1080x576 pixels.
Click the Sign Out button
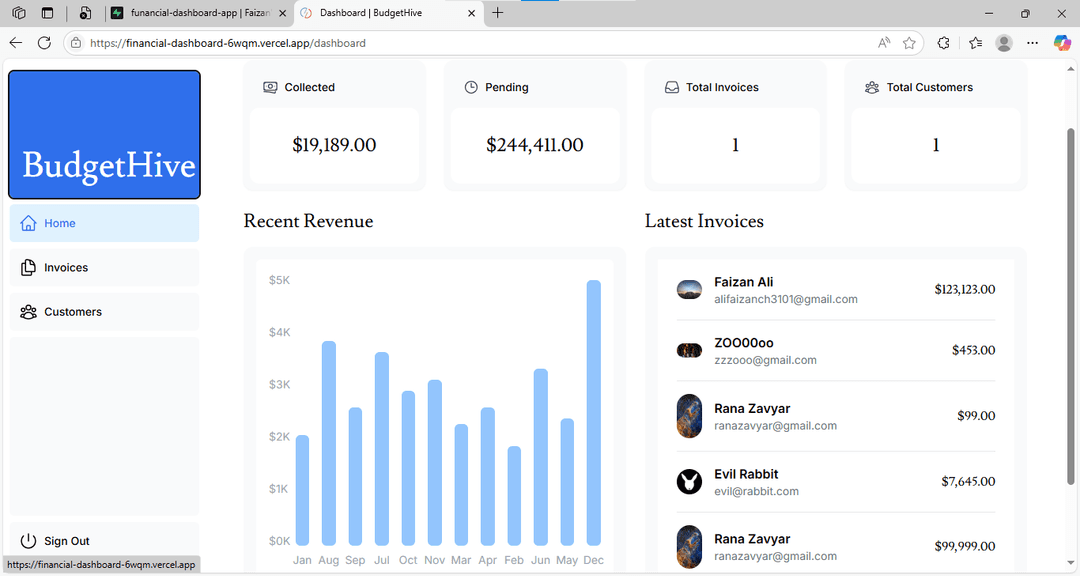pos(104,541)
